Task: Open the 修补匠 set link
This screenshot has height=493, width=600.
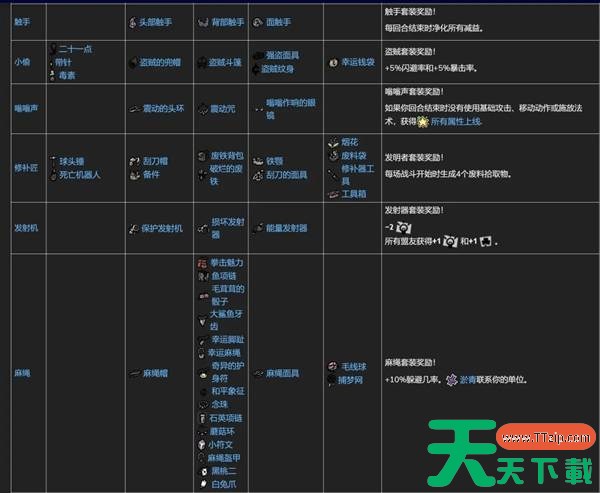Action: (x=26, y=168)
